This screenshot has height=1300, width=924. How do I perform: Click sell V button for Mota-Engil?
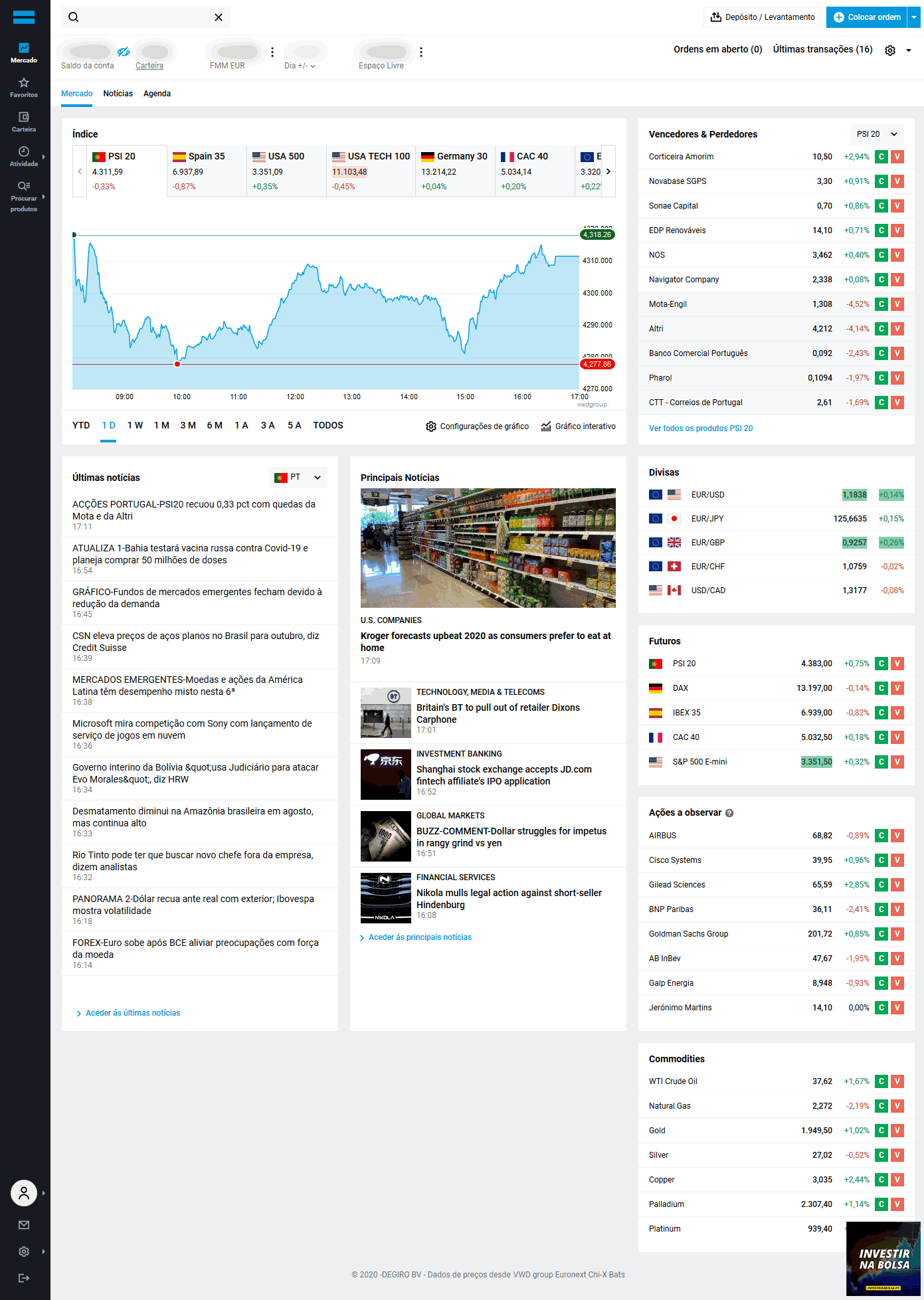[897, 304]
